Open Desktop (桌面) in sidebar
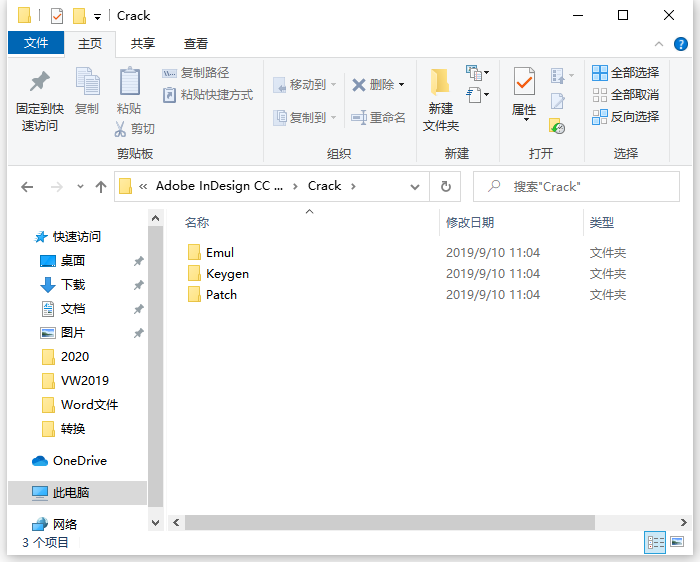 62,261
